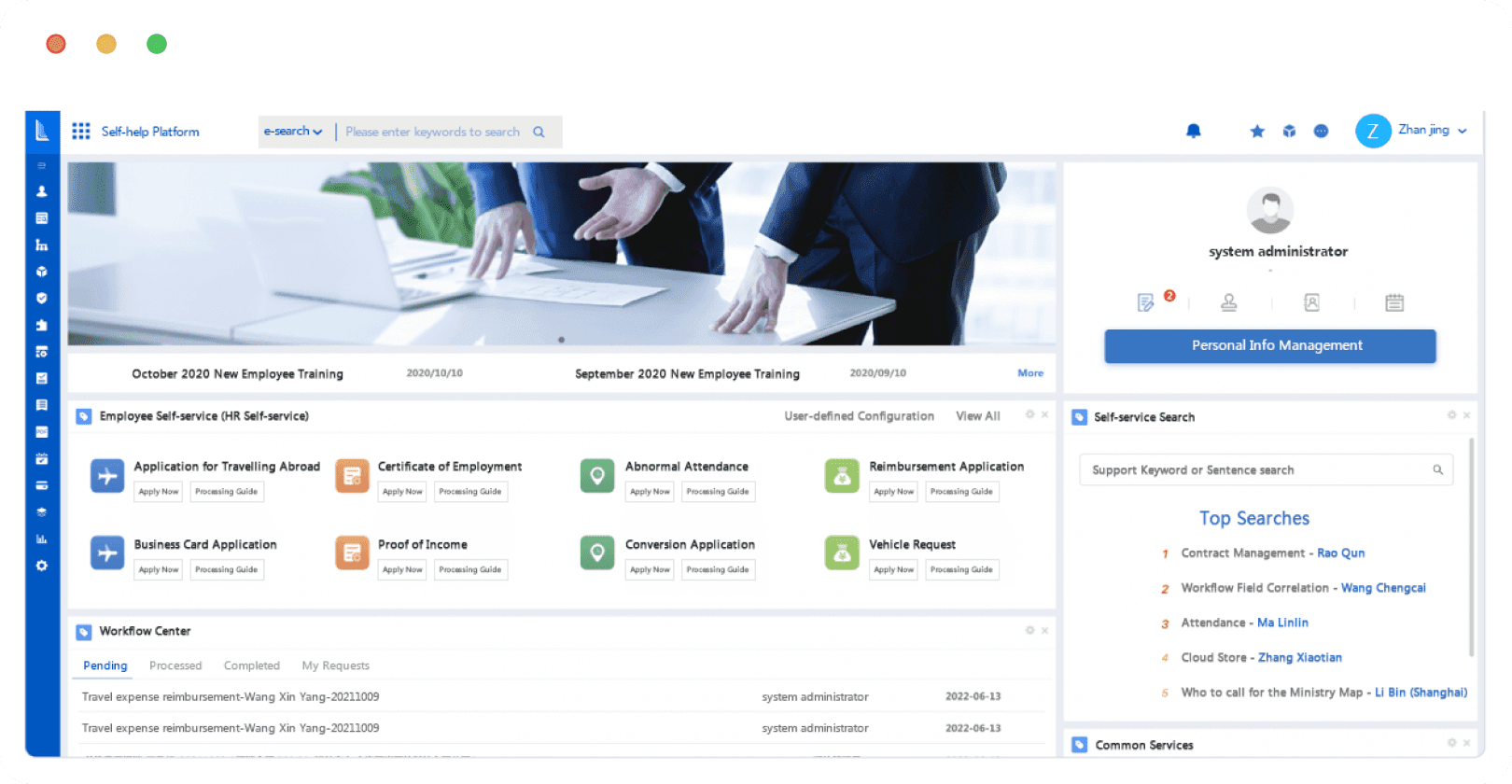Image resolution: width=1512 pixels, height=784 pixels.
Task: Open the to-do icon with red badge
Action: point(1146,302)
